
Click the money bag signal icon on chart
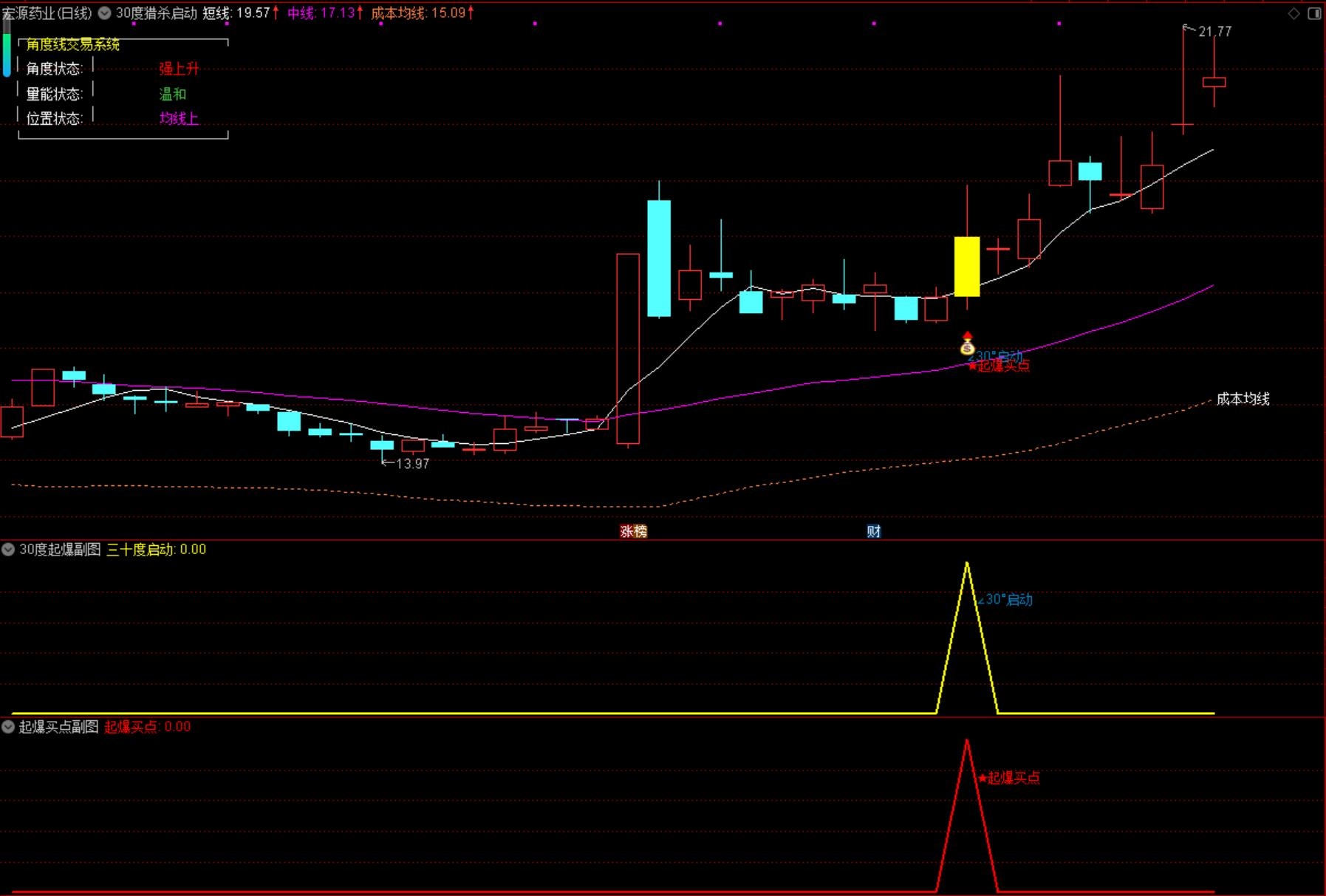[967, 344]
